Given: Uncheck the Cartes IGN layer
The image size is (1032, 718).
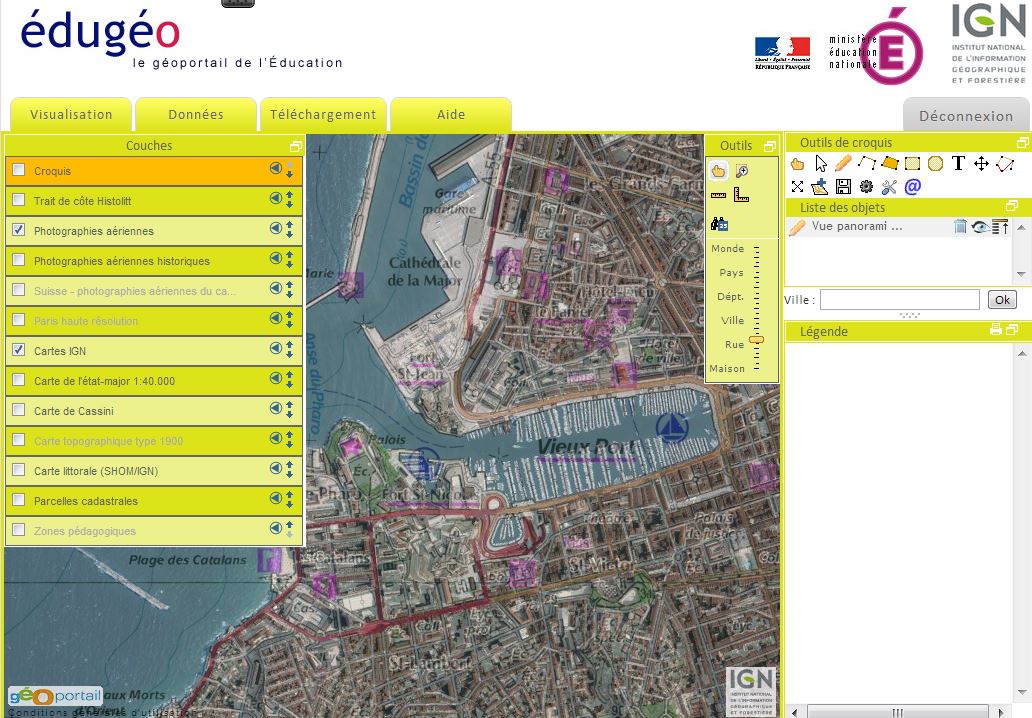Looking at the screenshot, I should [x=18, y=351].
